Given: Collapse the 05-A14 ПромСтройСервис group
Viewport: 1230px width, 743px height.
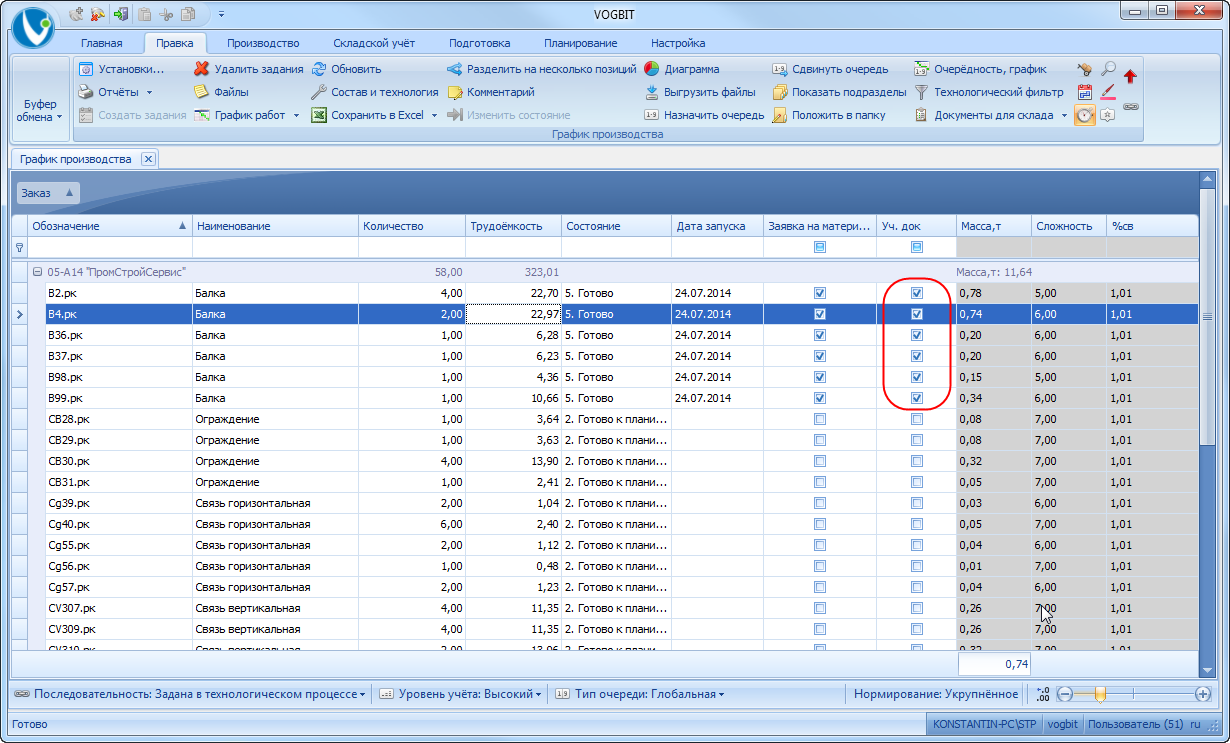Looking at the screenshot, I should pos(37,272).
